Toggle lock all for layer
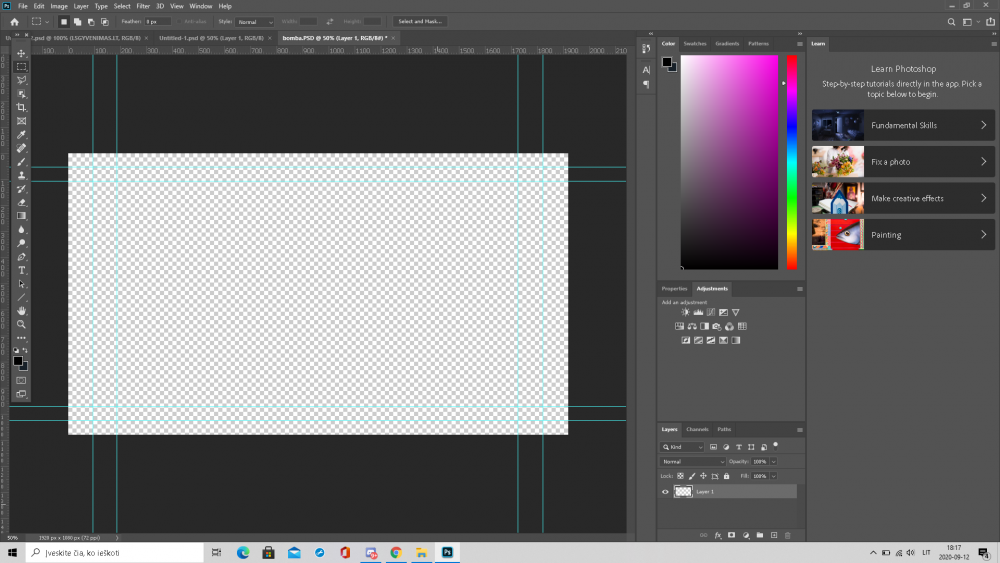 pyautogui.click(x=726, y=476)
